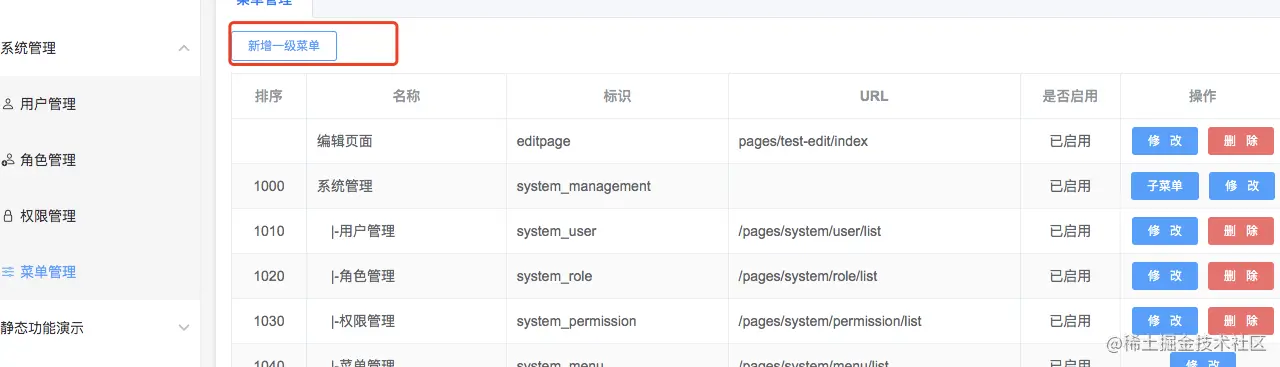This screenshot has width=1280, height=367.
Task: Click 删除 in the system_user row
Action: coord(1241,231)
